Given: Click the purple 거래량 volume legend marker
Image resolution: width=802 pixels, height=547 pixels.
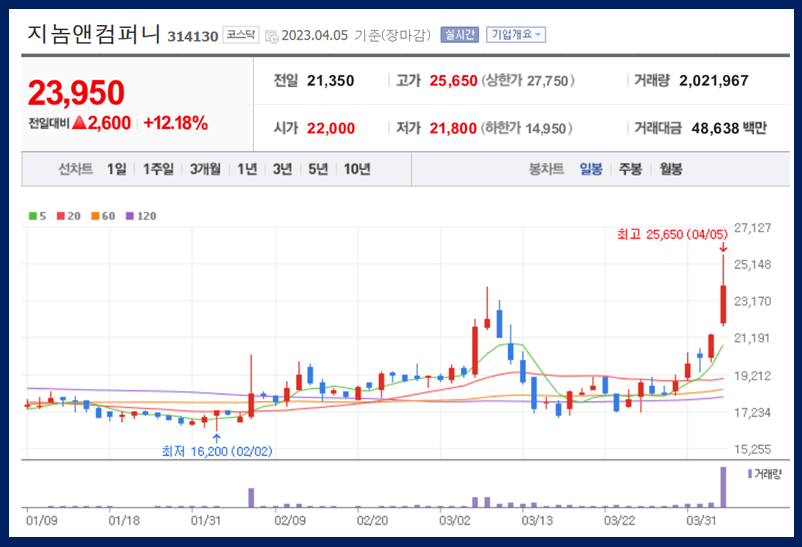Looking at the screenshot, I should point(750,474).
